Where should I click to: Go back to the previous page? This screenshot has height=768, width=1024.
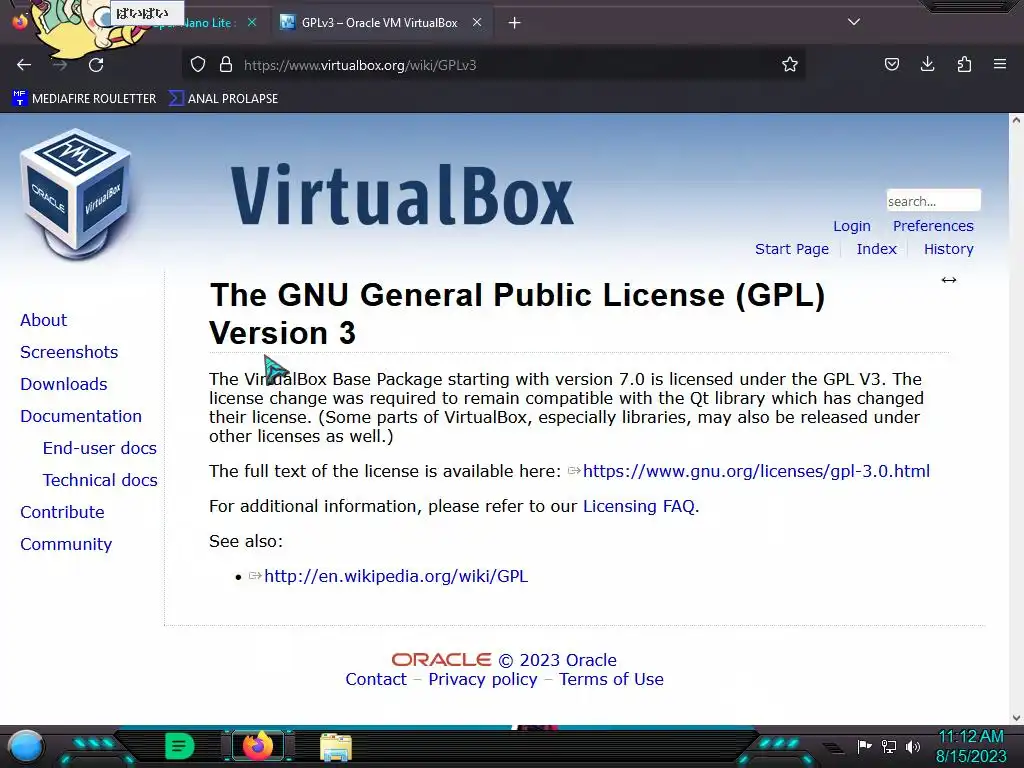tap(24, 65)
